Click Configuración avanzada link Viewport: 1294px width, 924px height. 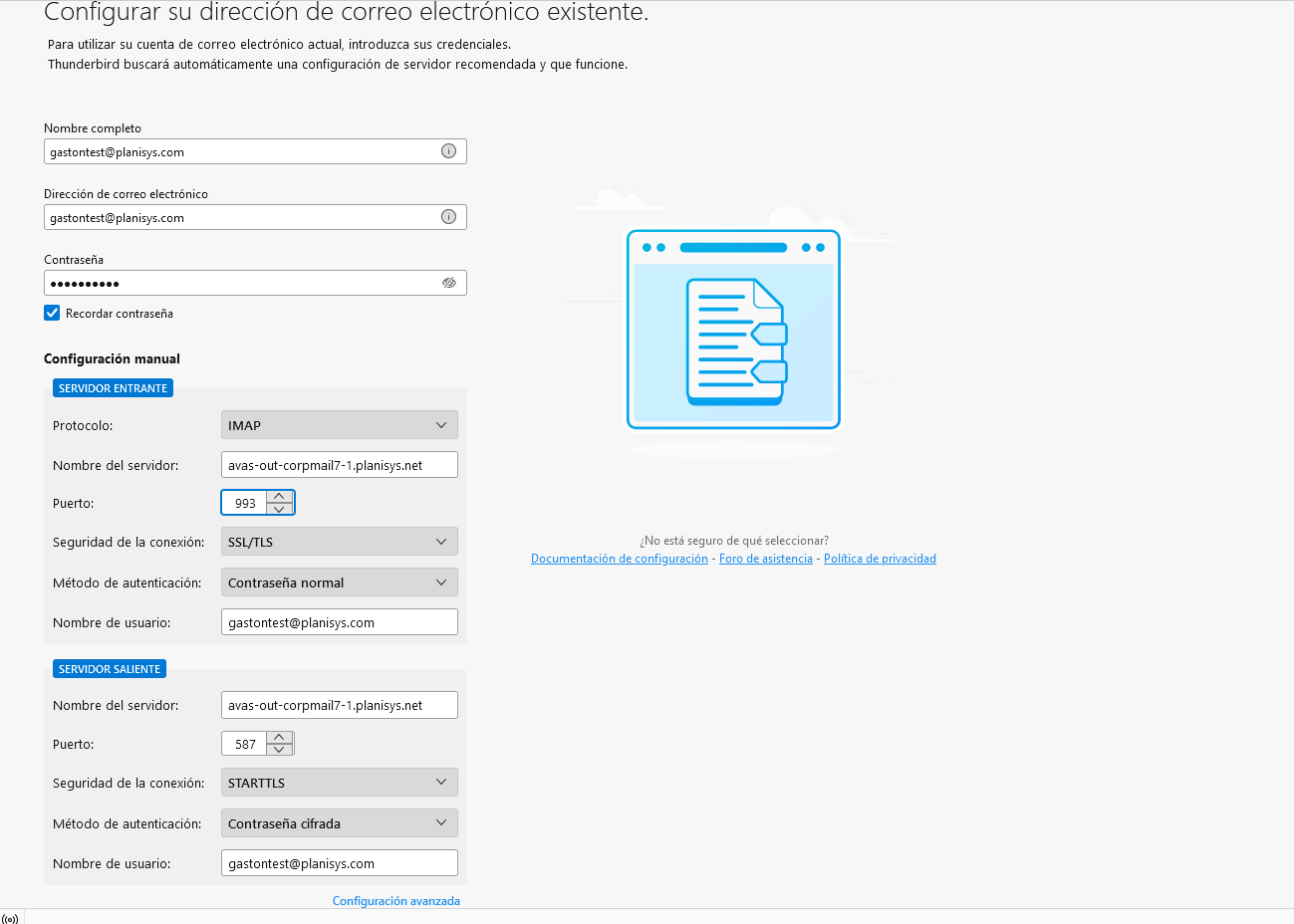[395, 901]
